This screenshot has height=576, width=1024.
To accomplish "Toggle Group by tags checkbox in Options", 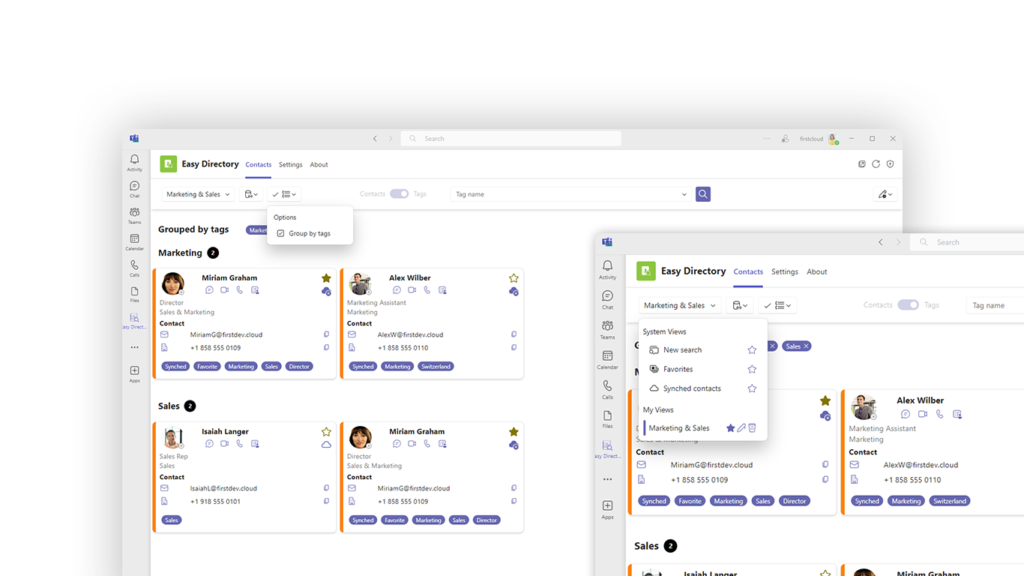I will click(281, 233).
